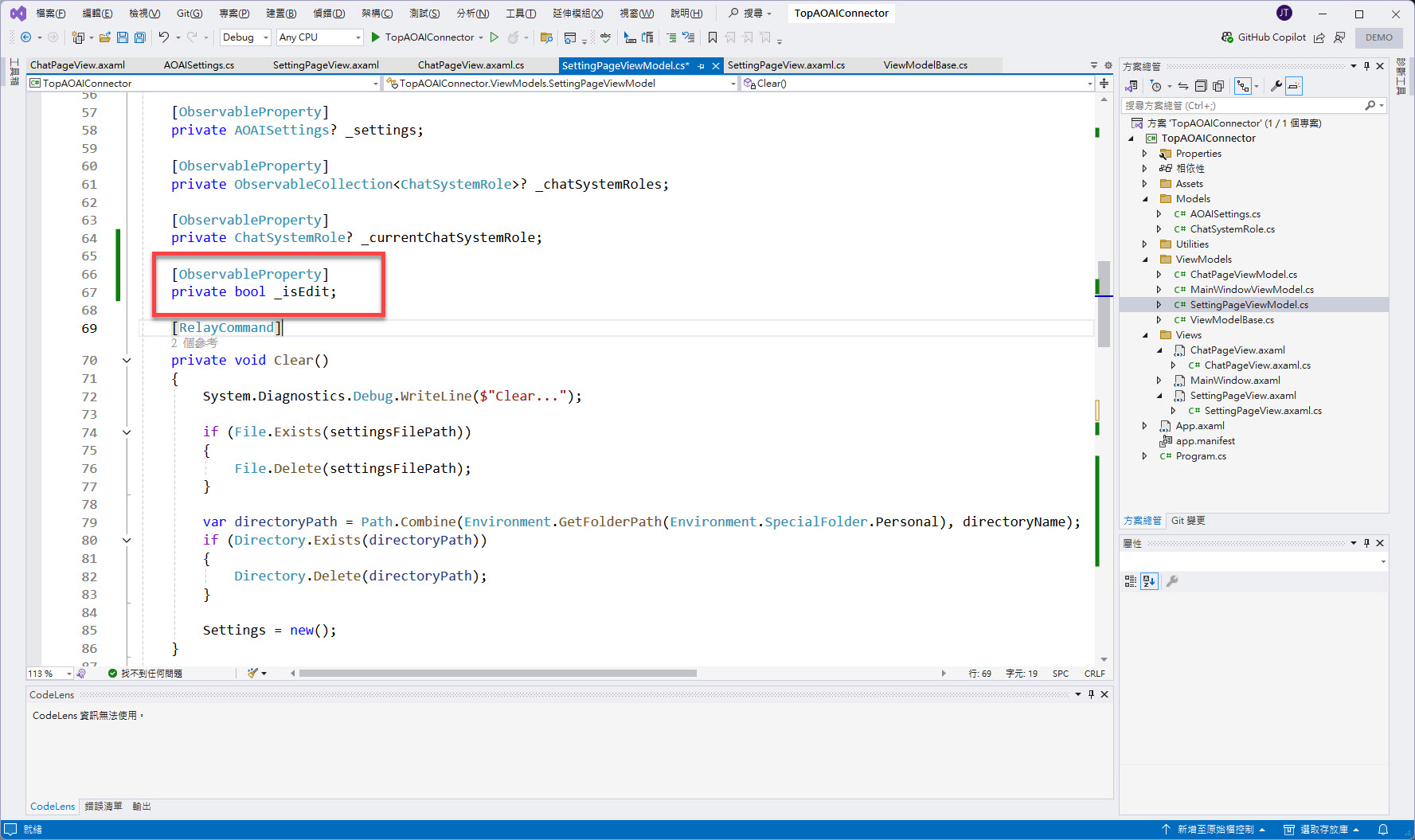
Task: Click the editor's vertical scrollbar thumb
Action: pyautogui.click(x=1104, y=304)
